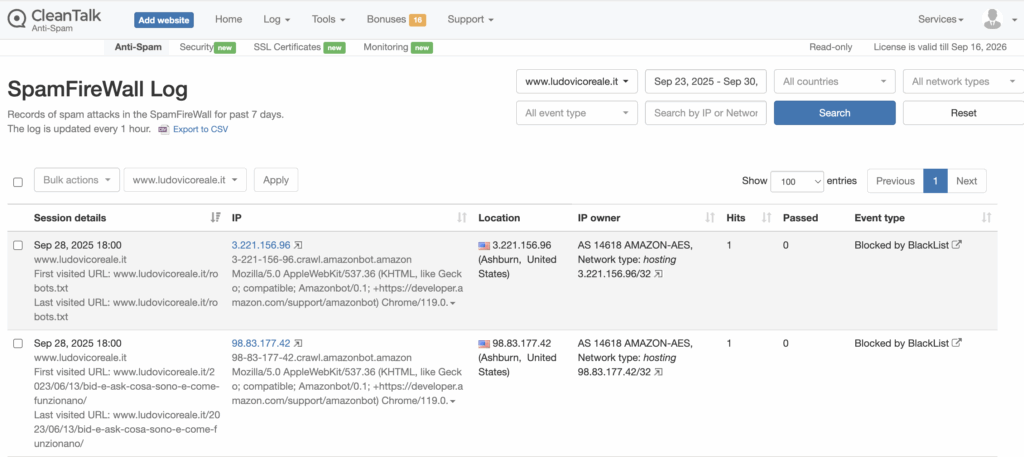Sort by Session details column icon

point(216,218)
